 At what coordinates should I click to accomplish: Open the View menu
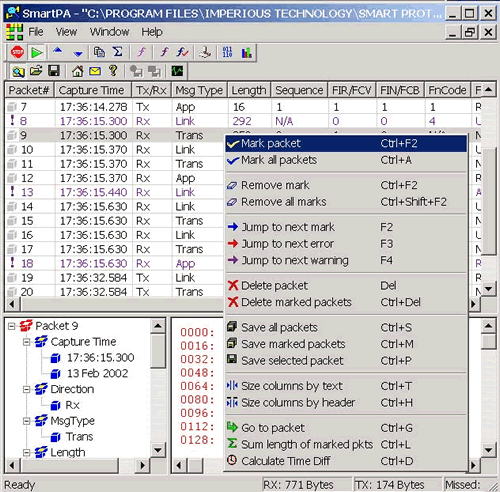pos(66,32)
